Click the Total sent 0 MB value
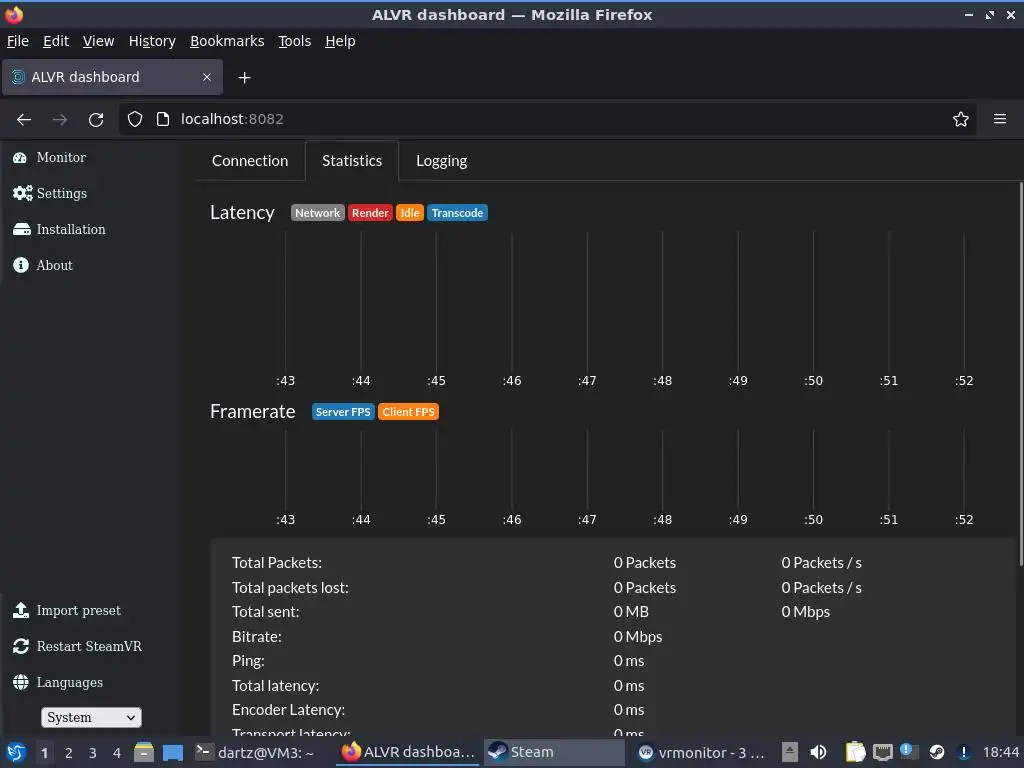Image resolution: width=1024 pixels, height=768 pixels. 631,612
